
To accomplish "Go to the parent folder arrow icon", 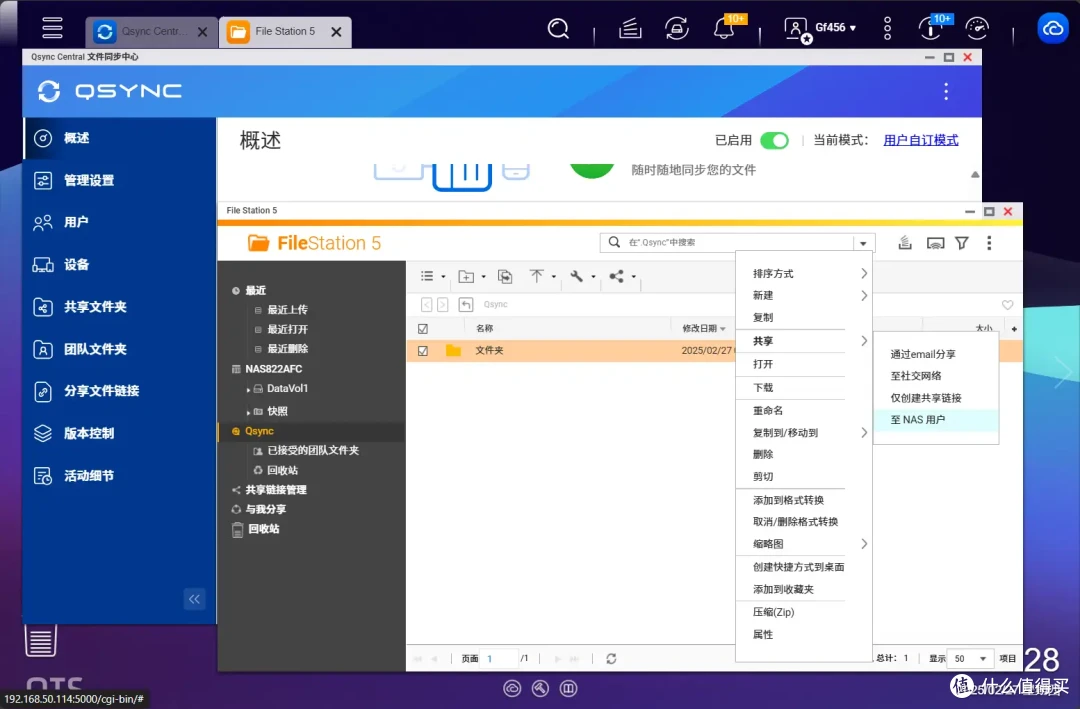I will [x=466, y=305].
